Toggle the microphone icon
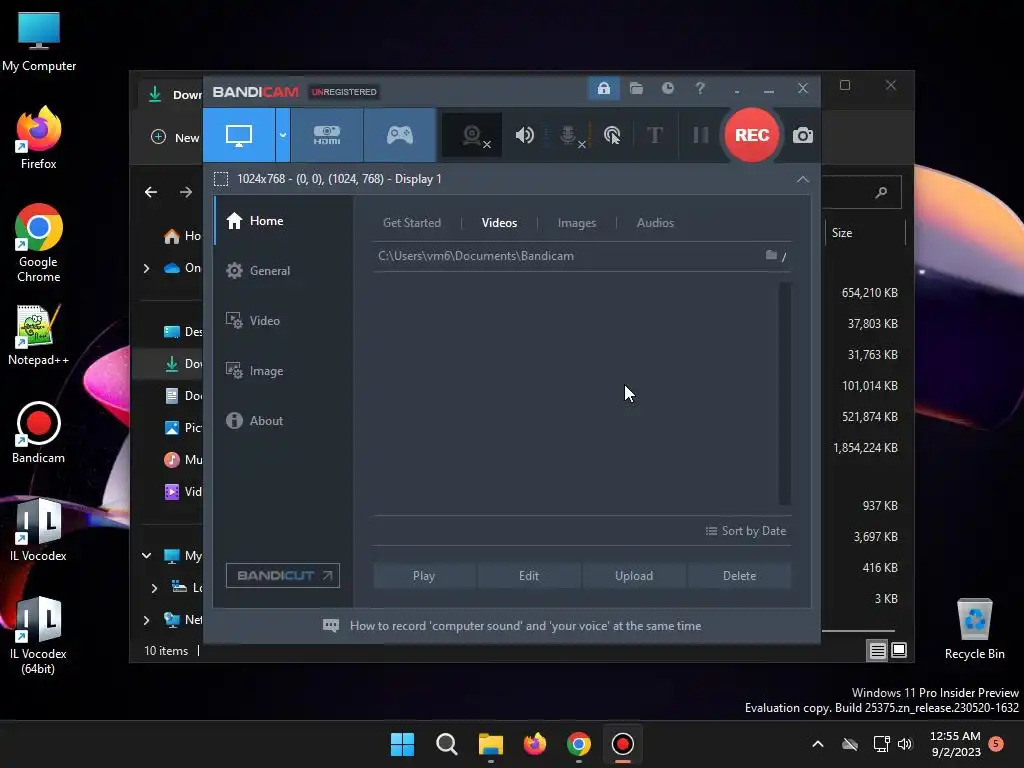The height and width of the screenshot is (768, 1024). [569, 135]
